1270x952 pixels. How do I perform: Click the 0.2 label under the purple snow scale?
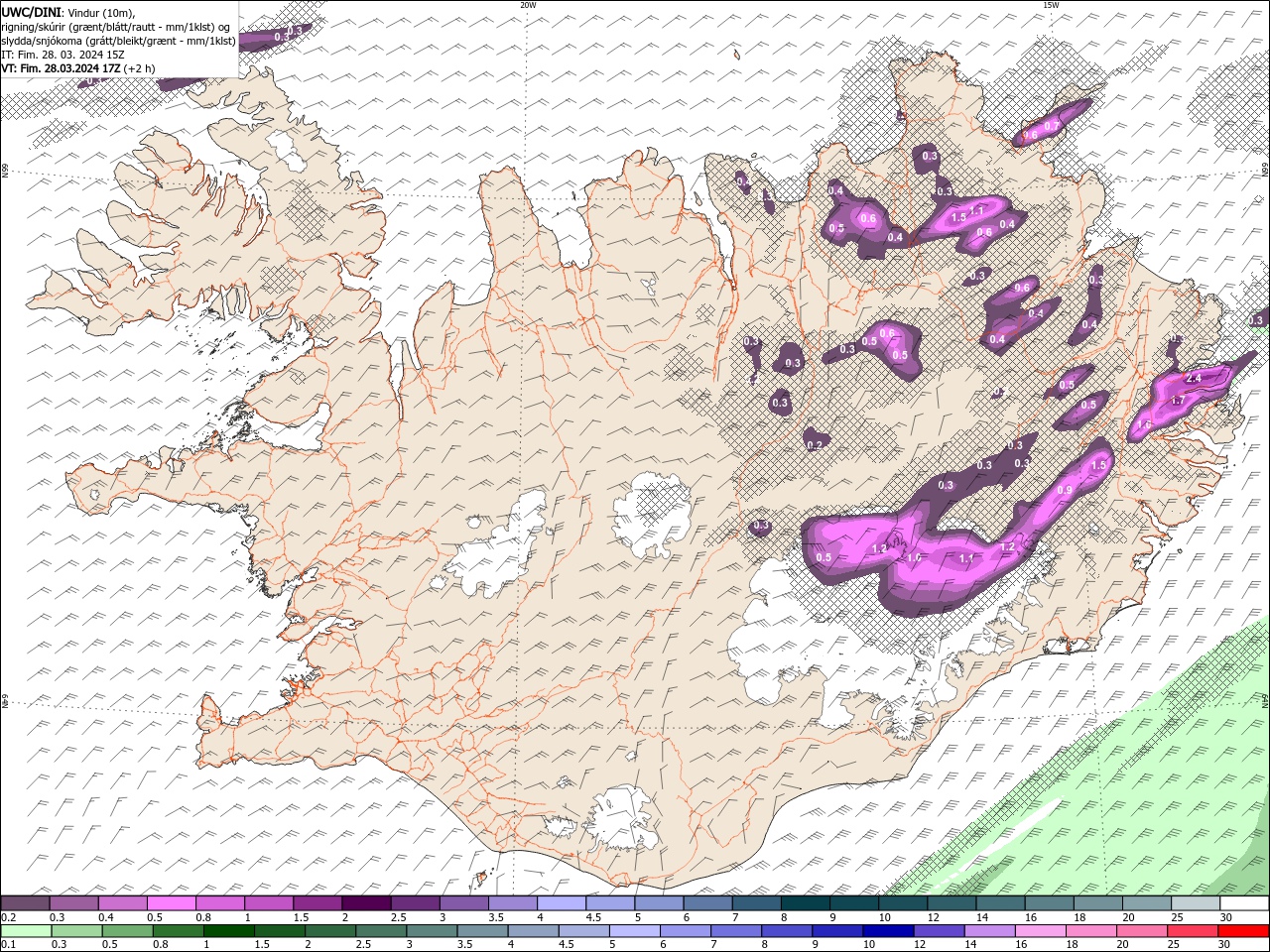(7, 917)
